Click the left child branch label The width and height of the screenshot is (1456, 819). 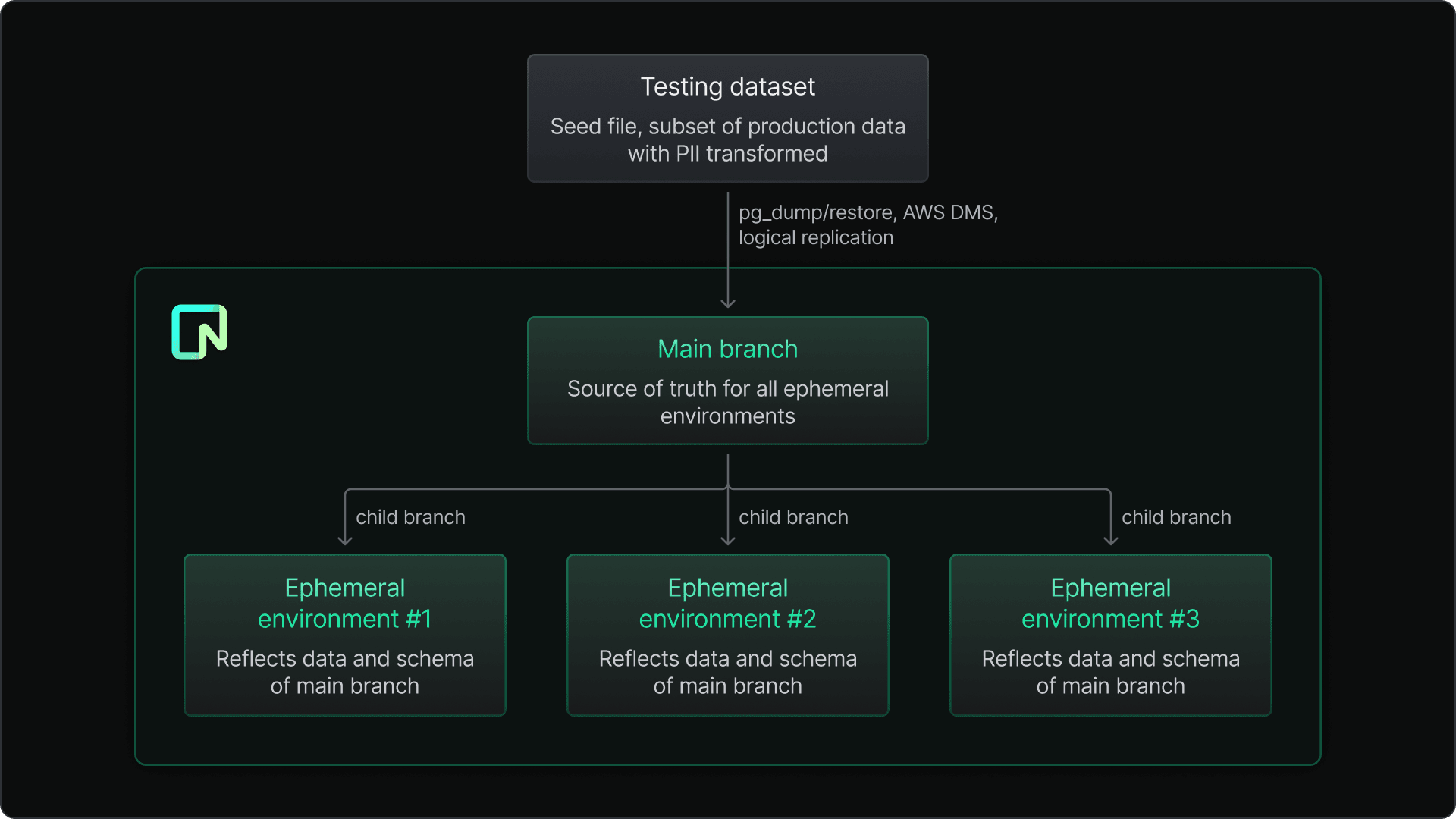tap(410, 517)
